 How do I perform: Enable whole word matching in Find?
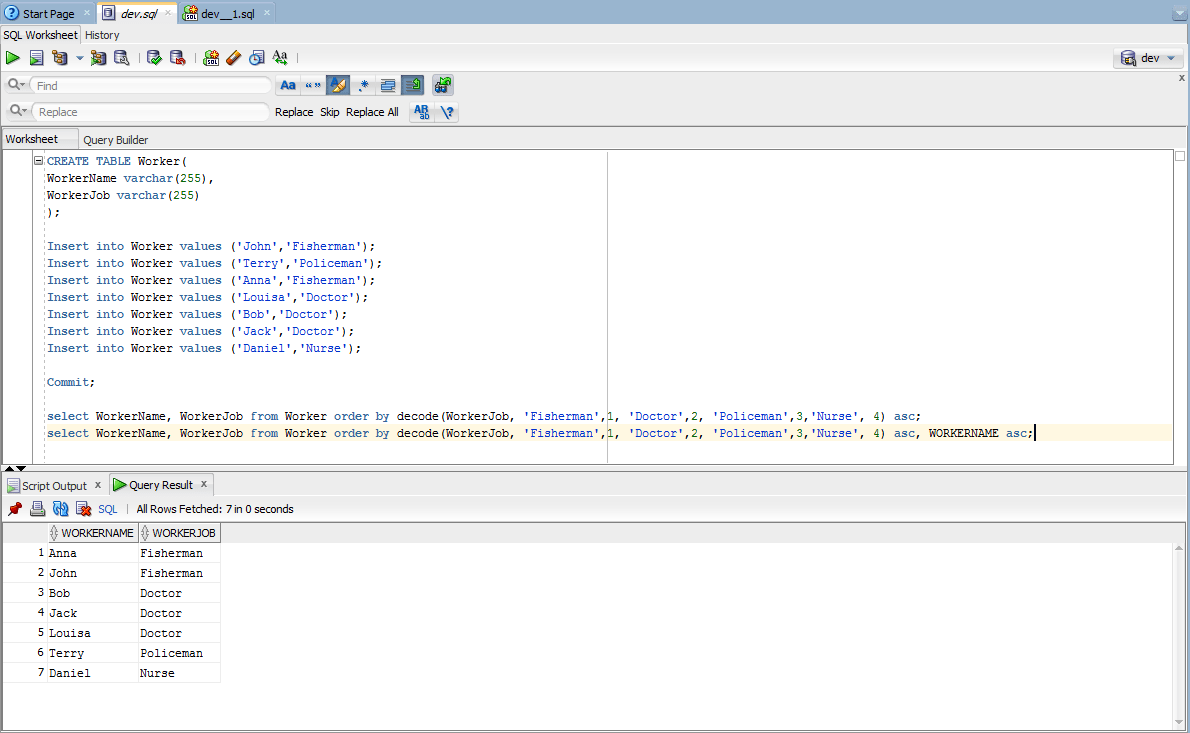(311, 85)
